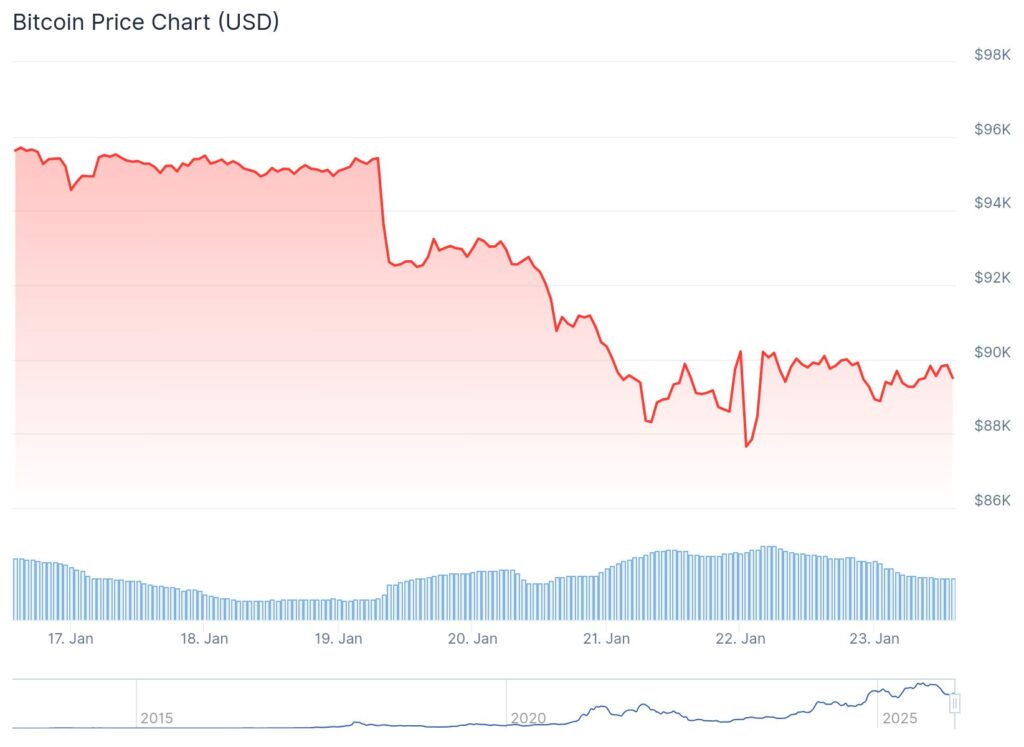Click the $96K price axis label
This screenshot has height=747, width=1024.
(x=992, y=129)
